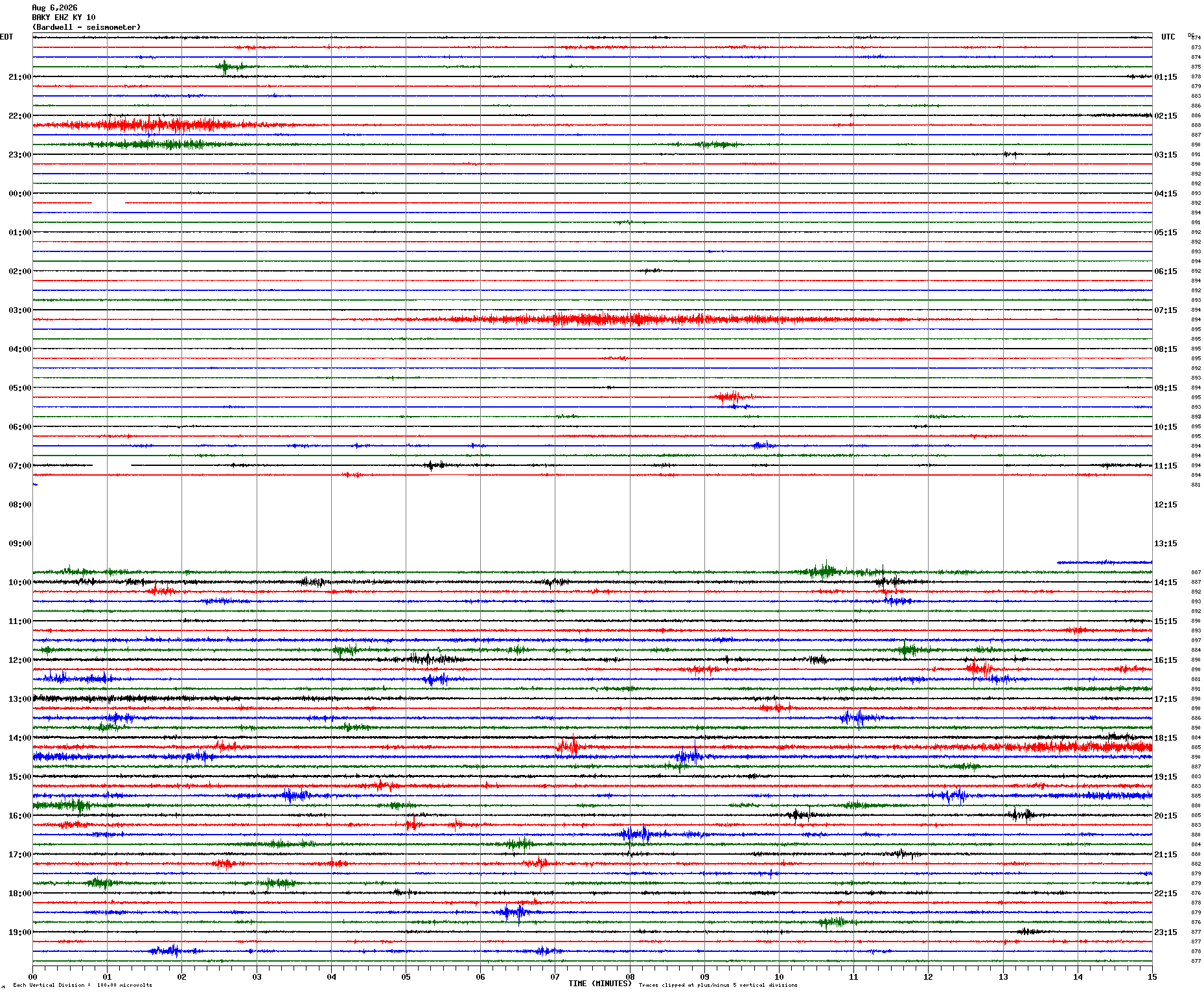Image resolution: width=1204 pixels, height=994 pixels.
Task: Select the "17:15" UTC time label
Action: coord(1166,699)
